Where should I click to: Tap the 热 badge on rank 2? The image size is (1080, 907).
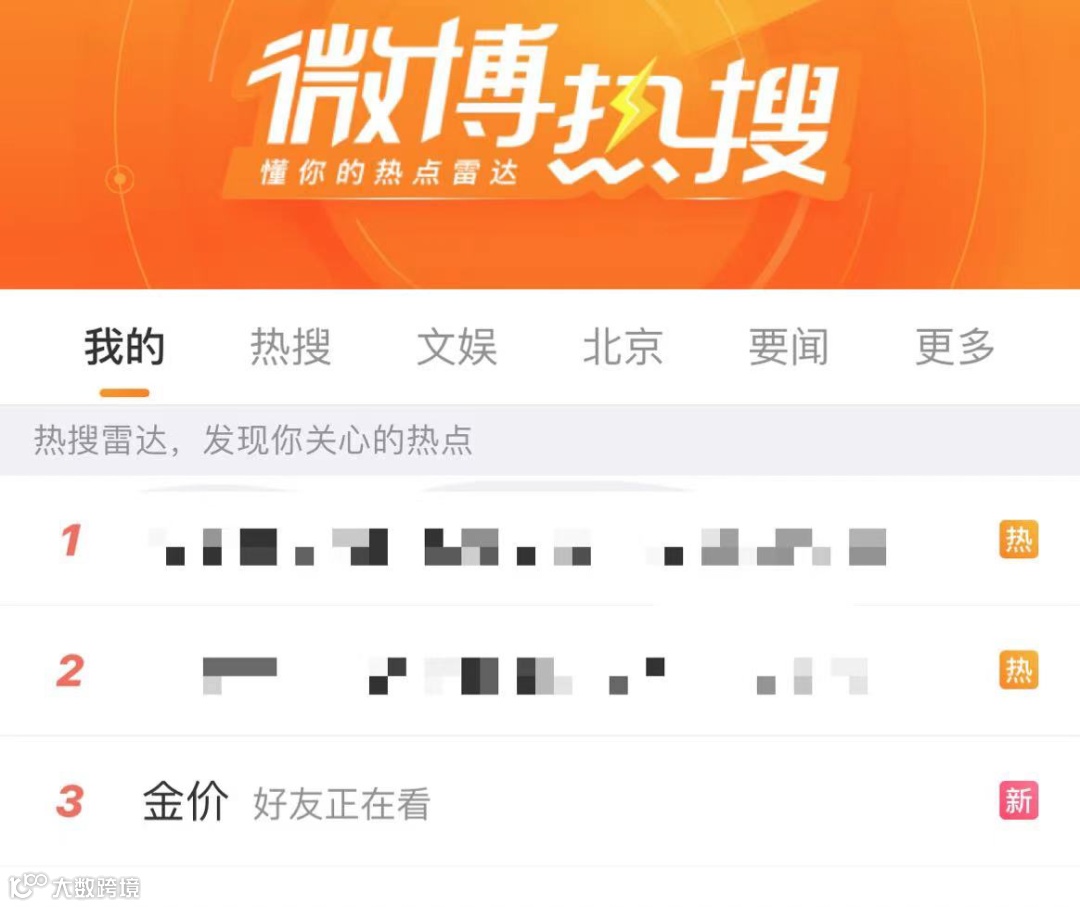pos(1019,669)
